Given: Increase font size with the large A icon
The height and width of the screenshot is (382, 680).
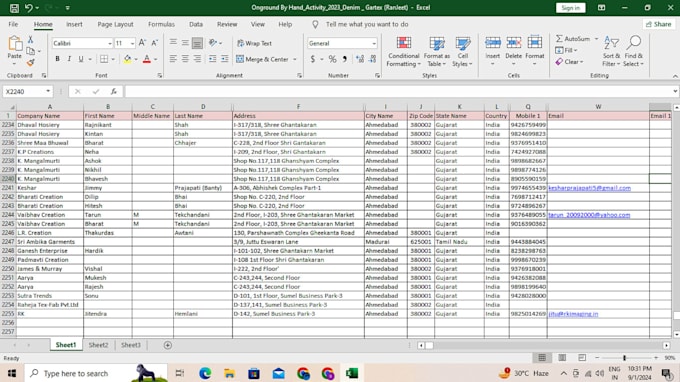Looking at the screenshot, I should 142,43.
